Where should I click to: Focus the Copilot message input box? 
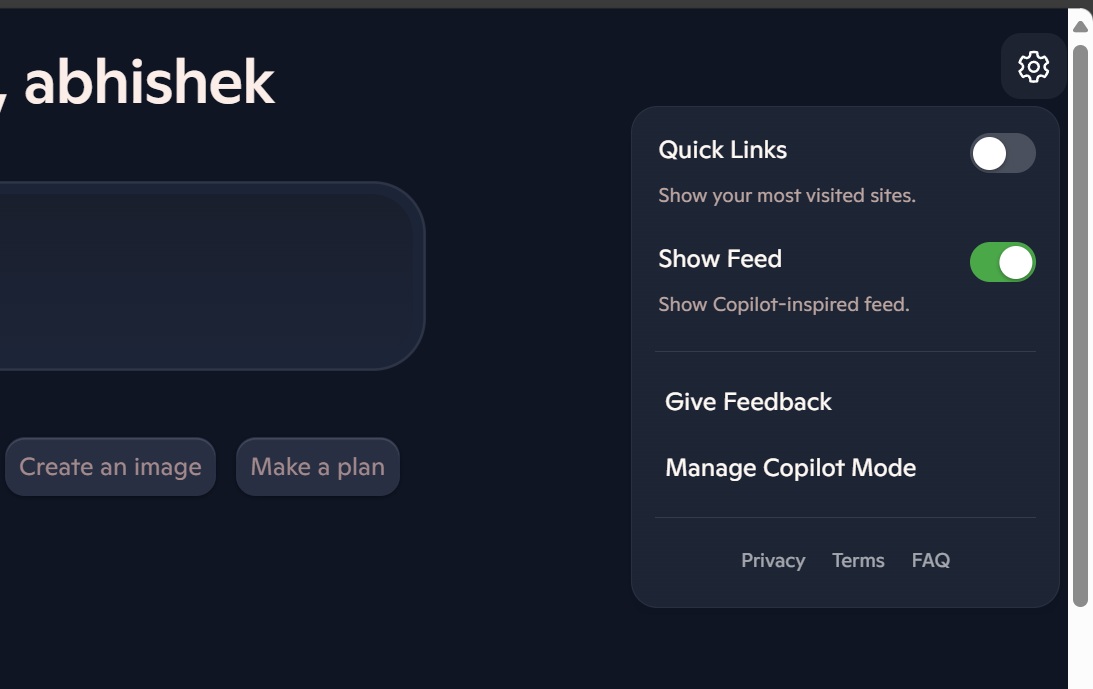click(x=200, y=276)
